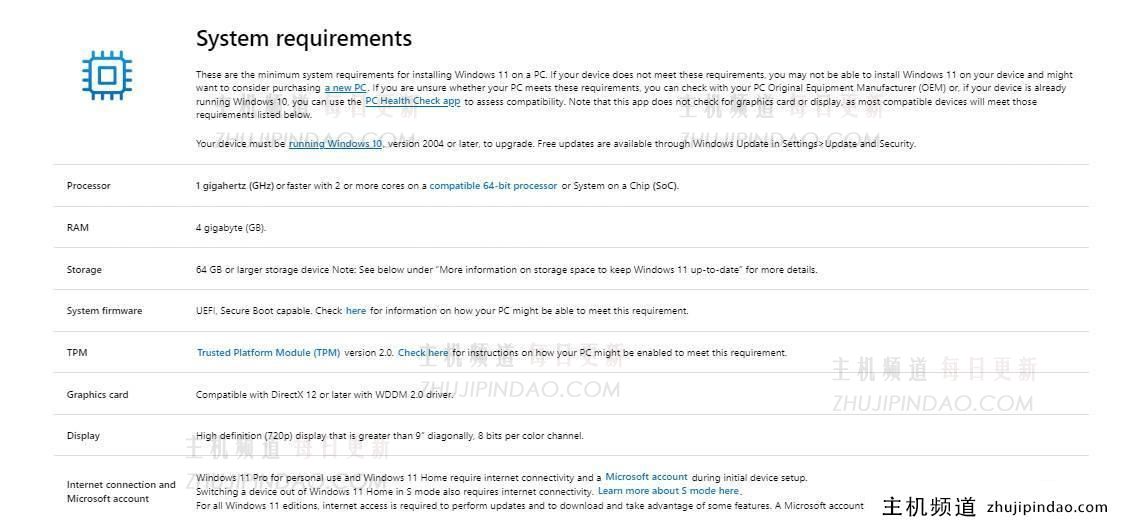Select the Processor row label

click(x=89, y=186)
